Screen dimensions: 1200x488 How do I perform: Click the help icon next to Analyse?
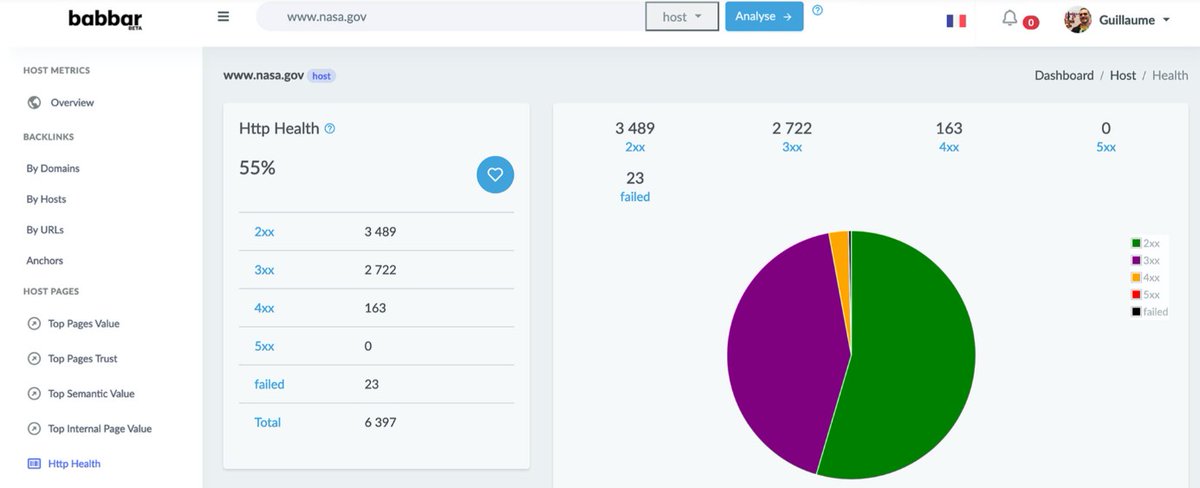tap(818, 11)
